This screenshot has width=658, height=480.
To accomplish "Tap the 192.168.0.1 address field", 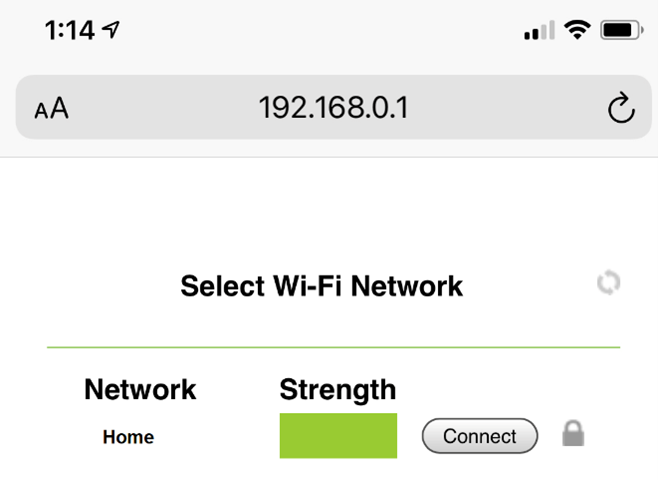I will (x=333, y=107).
